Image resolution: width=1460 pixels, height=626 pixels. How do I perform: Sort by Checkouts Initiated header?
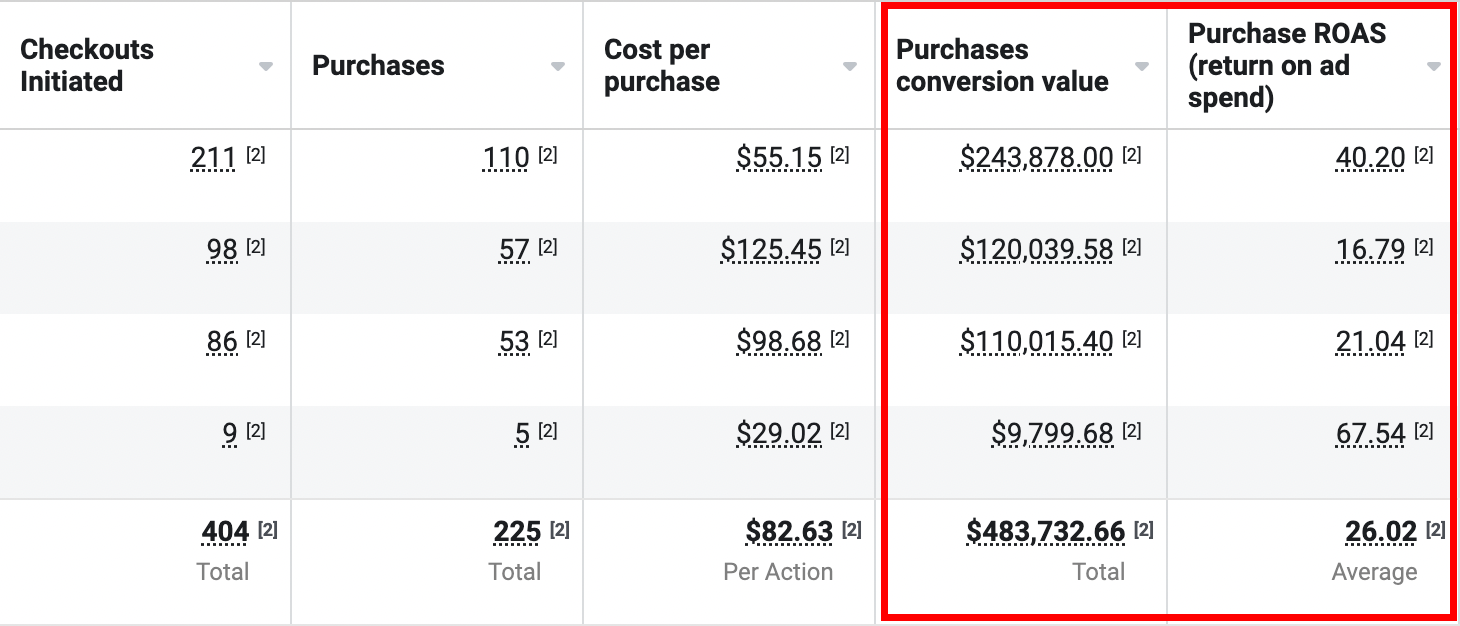coord(87,65)
